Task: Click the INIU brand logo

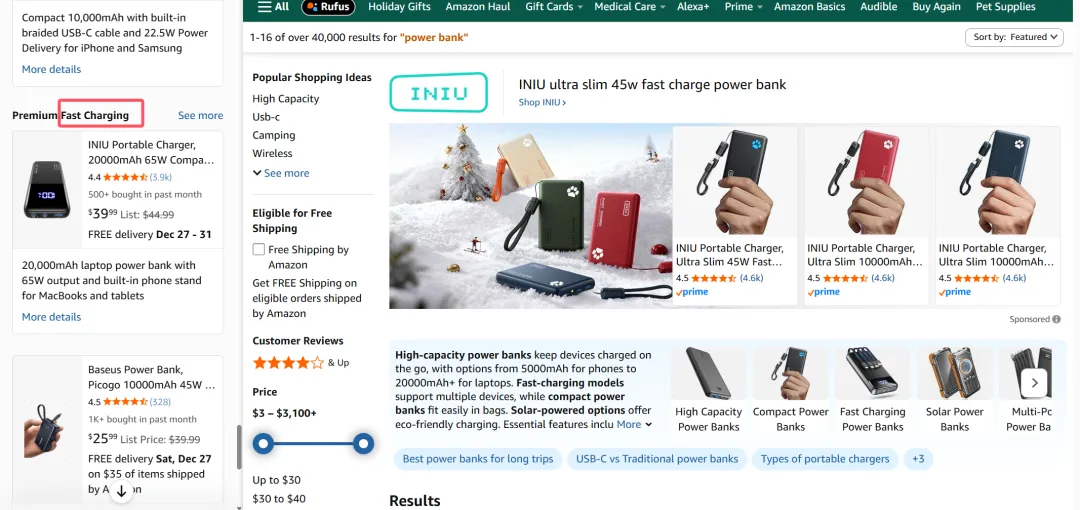Action: click(439, 92)
